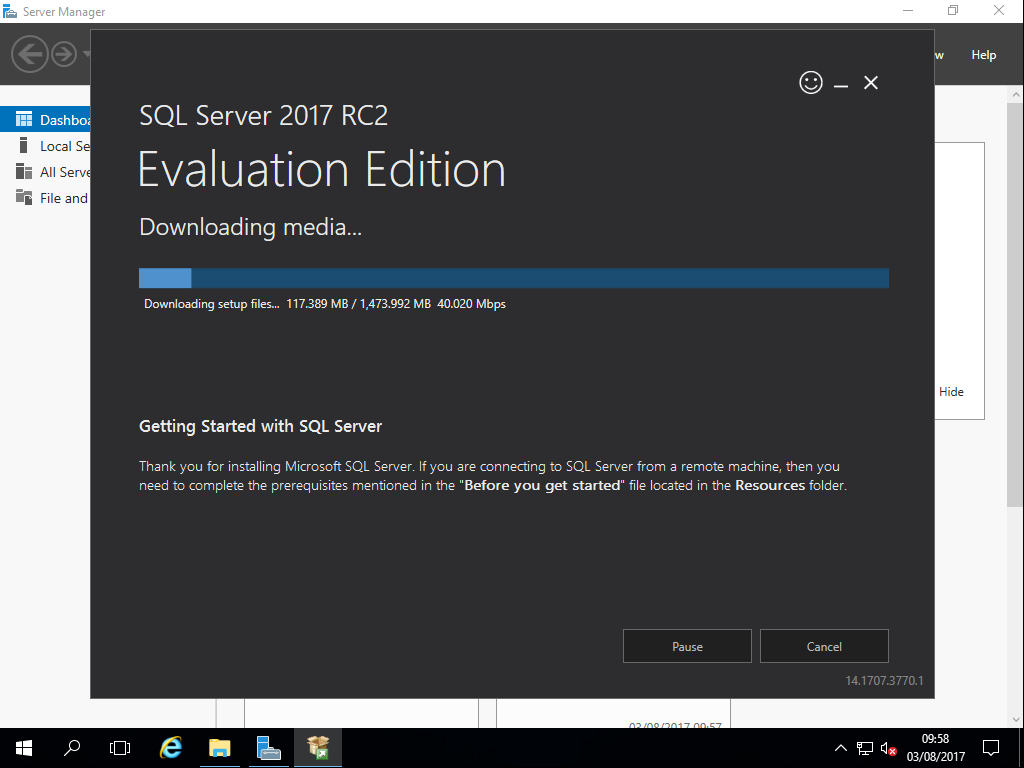
Task: Open the Help menu in Server Manager
Action: coord(983,55)
